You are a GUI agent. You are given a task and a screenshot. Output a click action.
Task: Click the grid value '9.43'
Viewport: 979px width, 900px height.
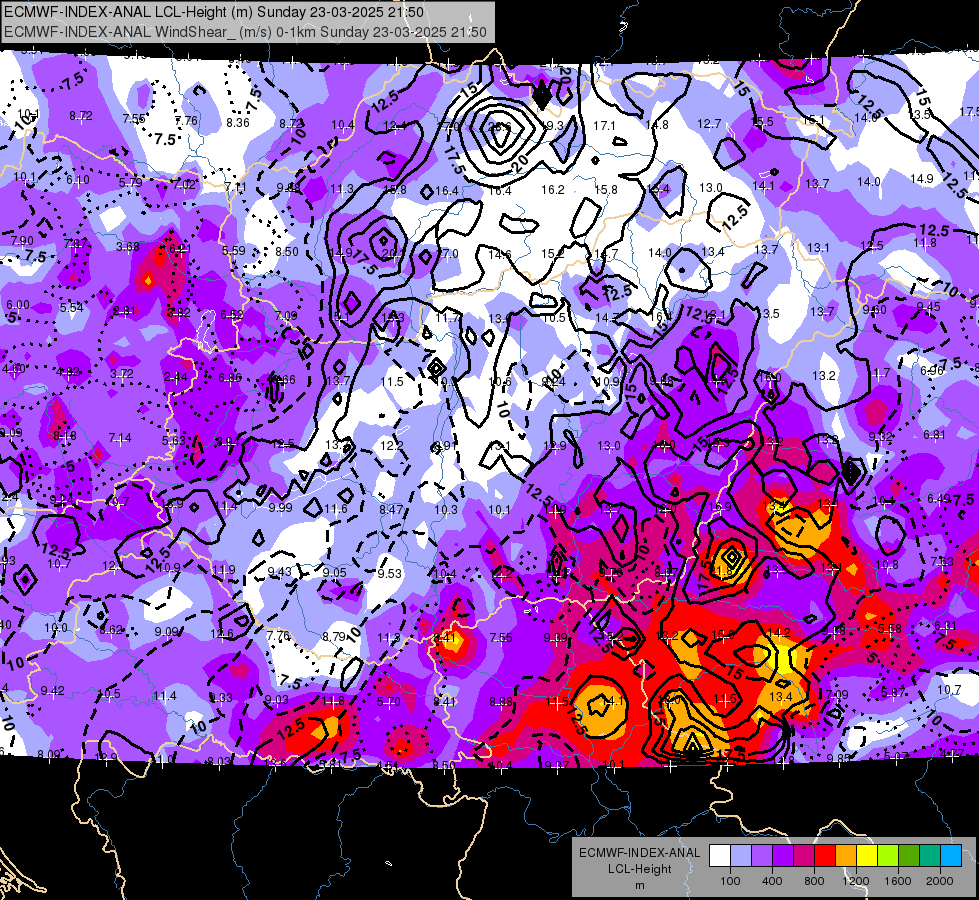(x=280, y=571)
